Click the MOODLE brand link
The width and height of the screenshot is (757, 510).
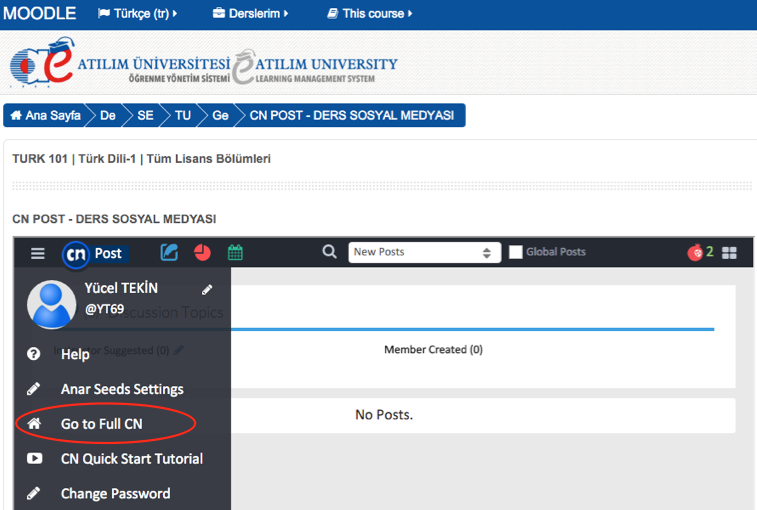click(x=40, y=14)
